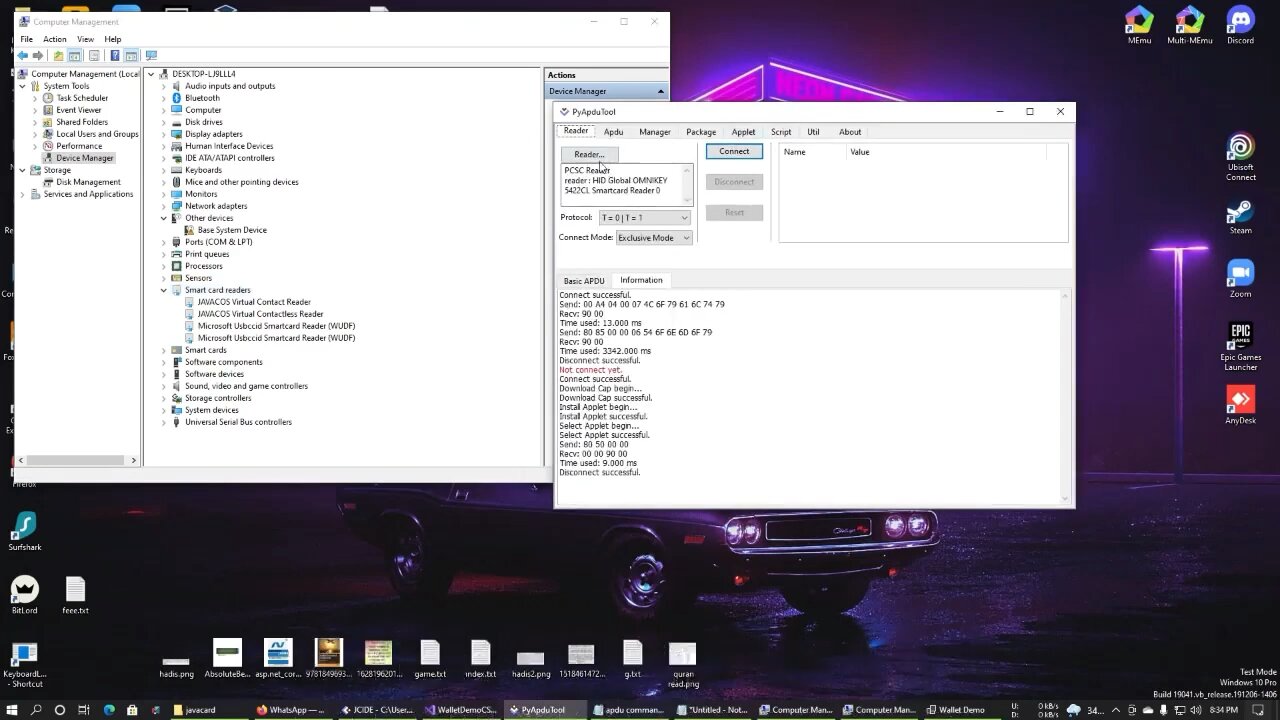Viewport: 1280px width, 720px height.
Task: Click Windows Start button
Action: coord(12,710)
